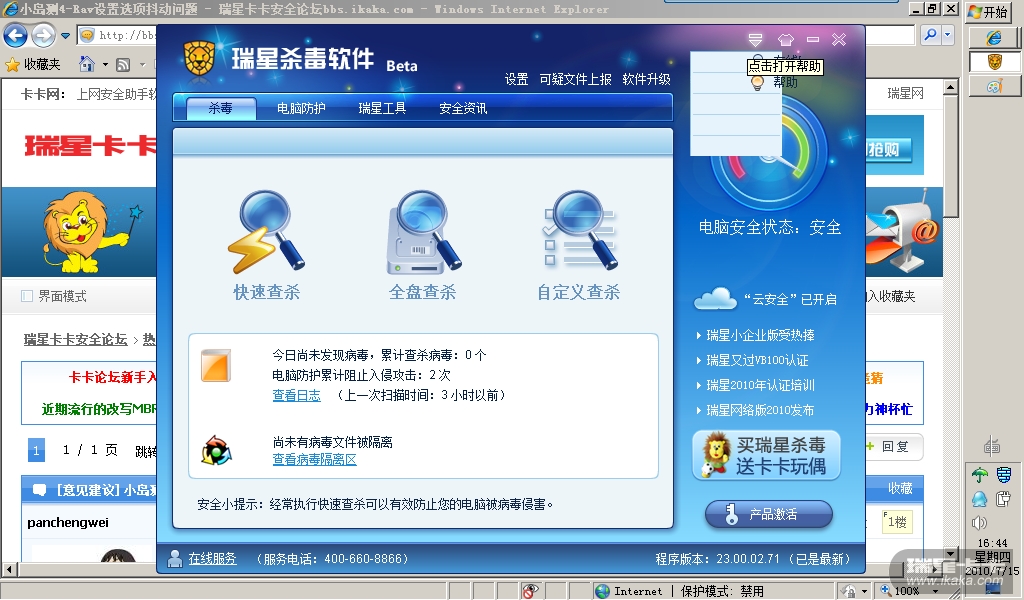Click 买瑞星杀毒送卡卡玩偶 promo banner
The width and height of the screenshot is (1024, 600).
[766, 456]
